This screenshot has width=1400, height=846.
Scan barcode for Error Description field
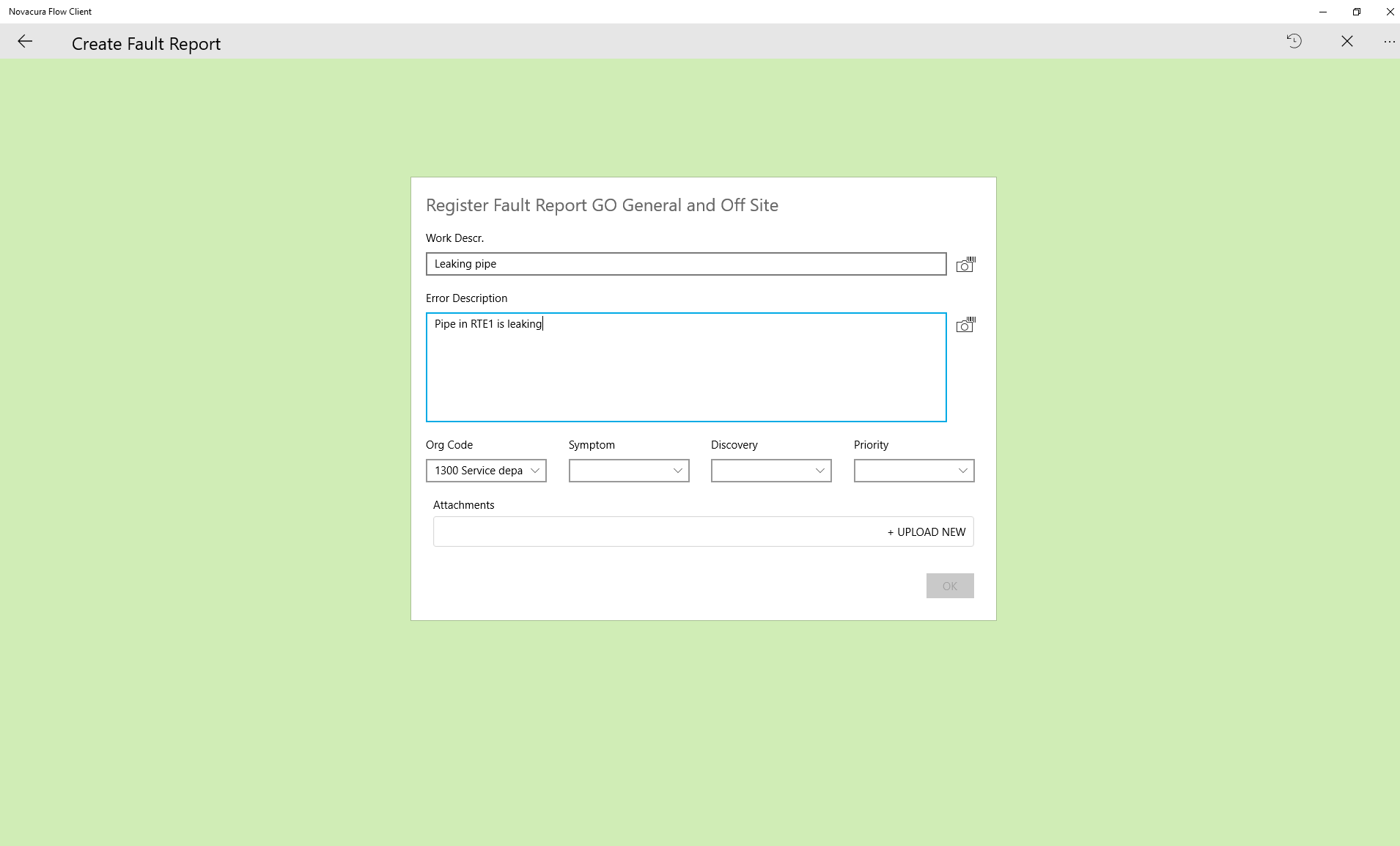click(966, 324)
